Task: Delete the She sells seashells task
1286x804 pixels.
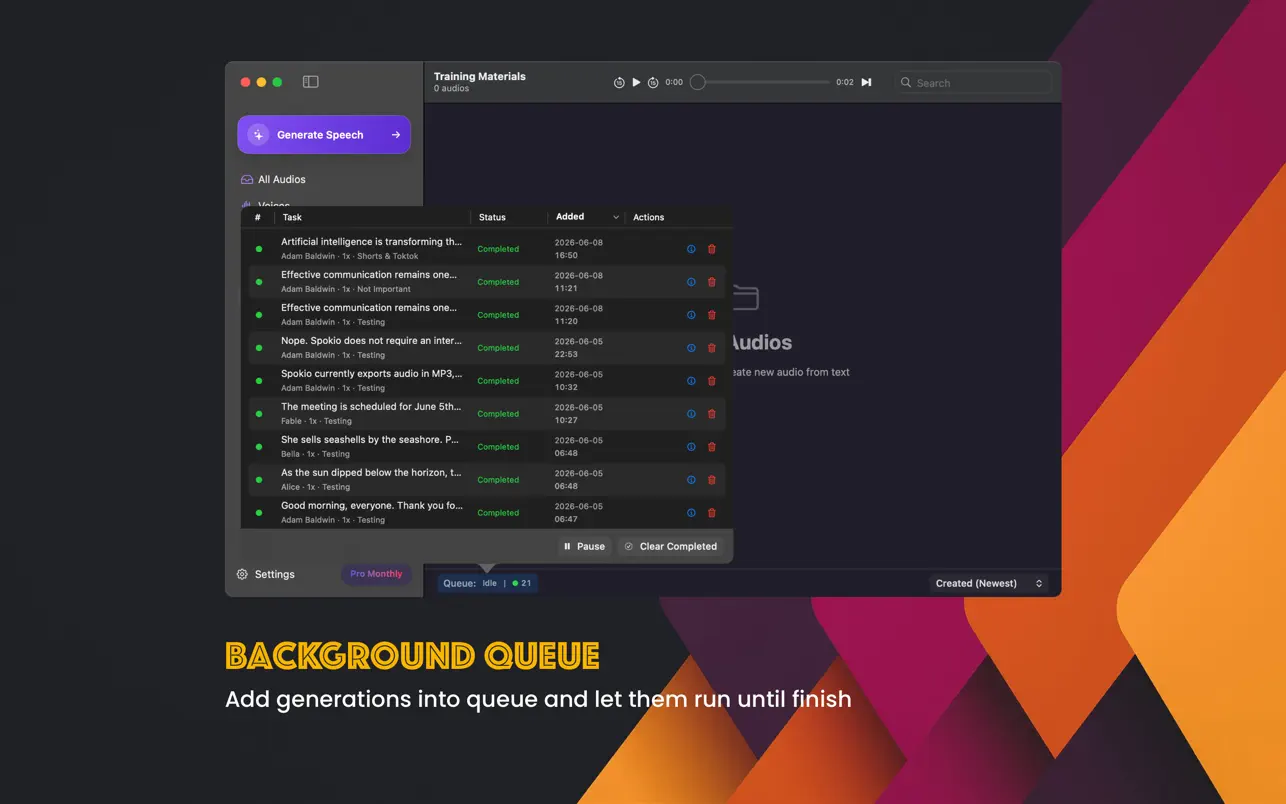Action: coord(712,447)
